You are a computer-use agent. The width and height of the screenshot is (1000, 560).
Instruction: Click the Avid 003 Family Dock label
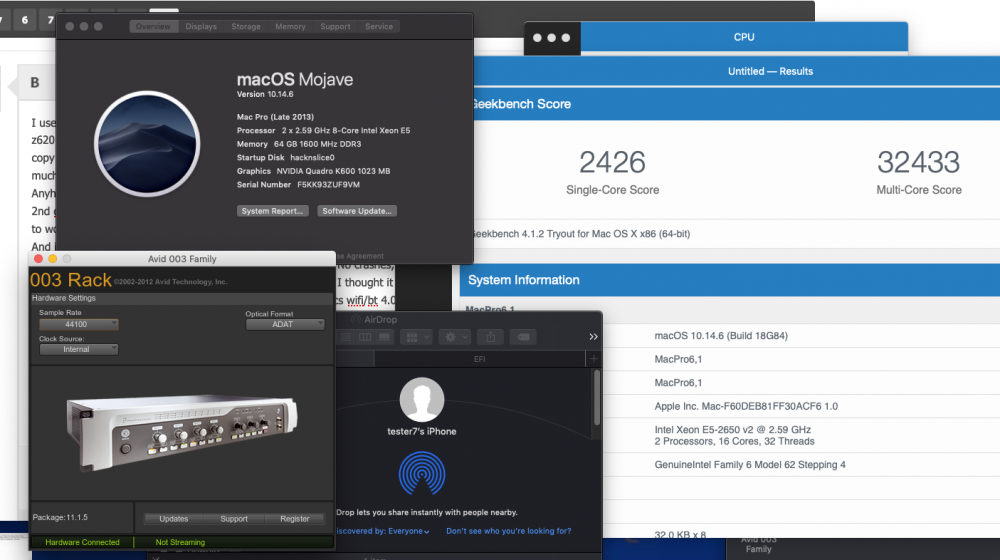click(x=758, y=545)
